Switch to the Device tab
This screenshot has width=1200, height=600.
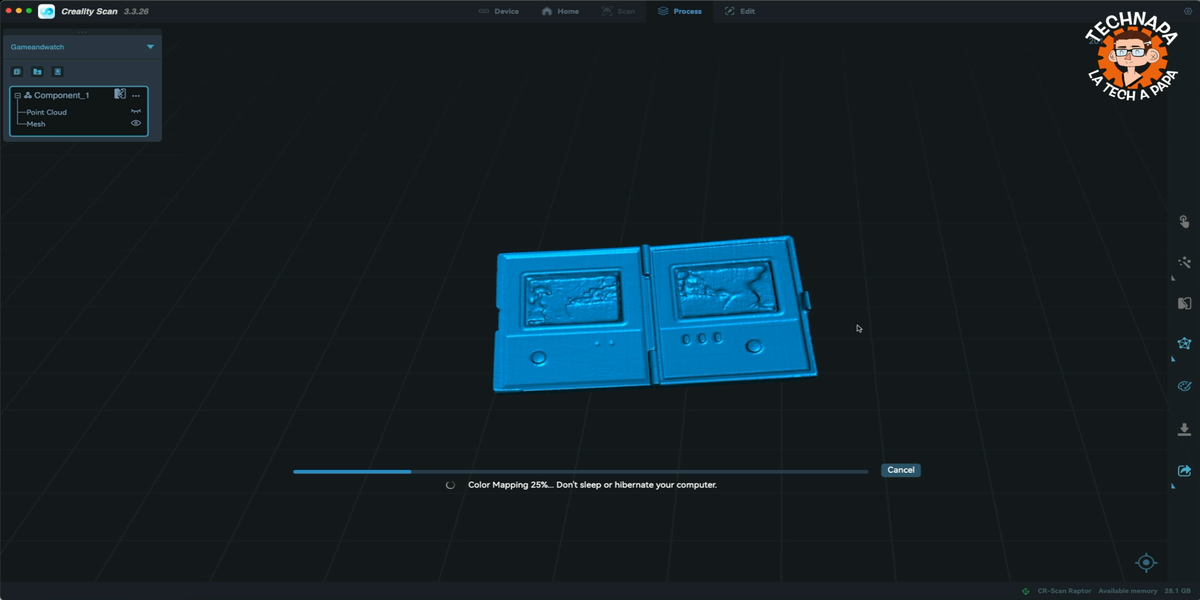pos(498,11)
